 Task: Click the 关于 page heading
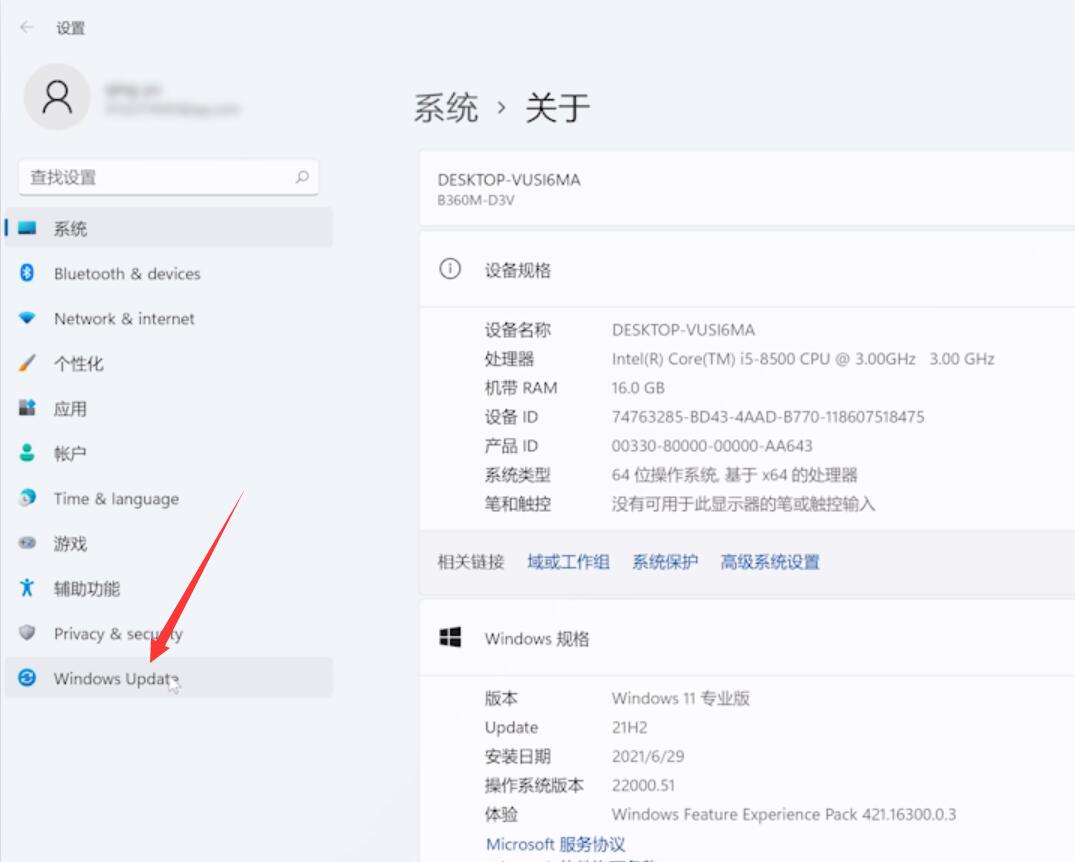point(557,108)
